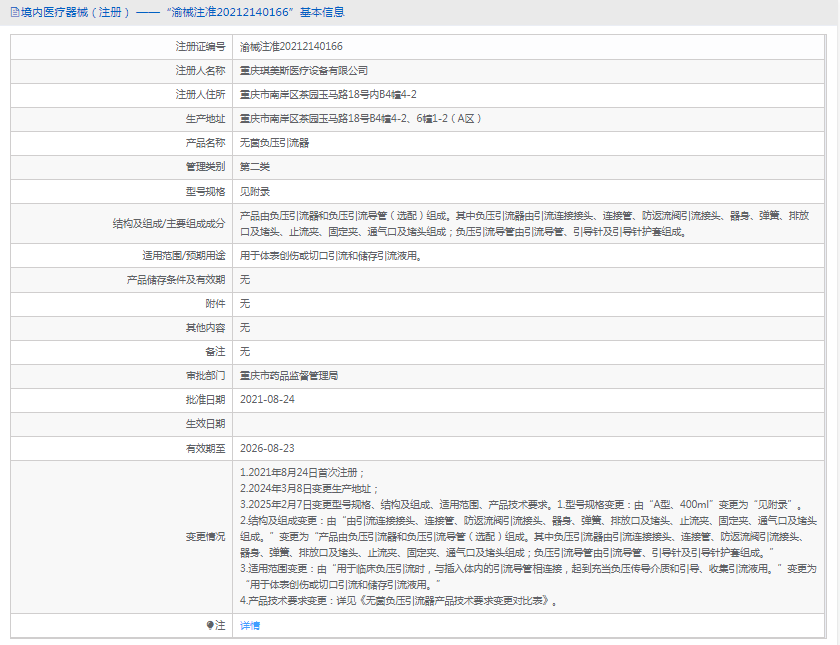
Task: Open the 详情 link
Action: pyautogui.click(x=250, y=625)
